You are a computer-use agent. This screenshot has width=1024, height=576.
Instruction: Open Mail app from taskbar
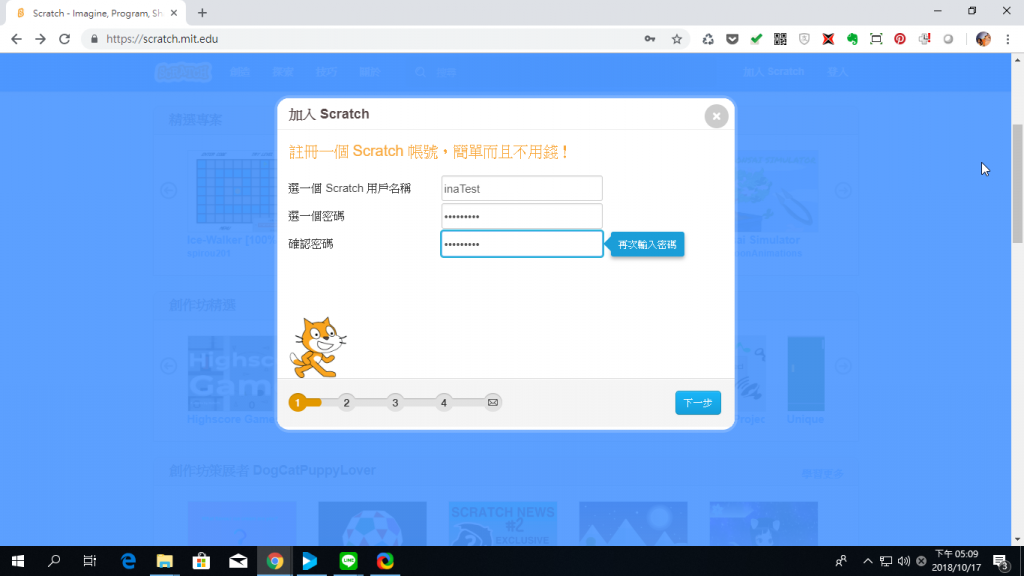click(238, 561)
